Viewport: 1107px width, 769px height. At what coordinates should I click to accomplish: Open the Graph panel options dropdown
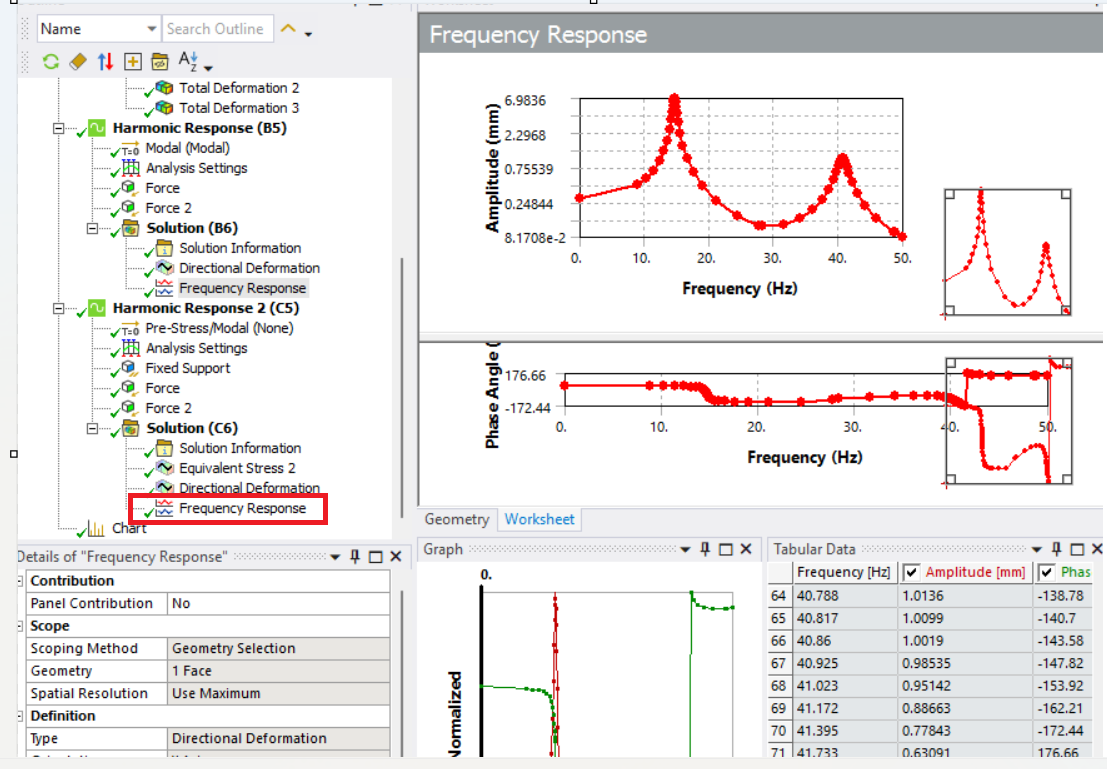[685, 549]
